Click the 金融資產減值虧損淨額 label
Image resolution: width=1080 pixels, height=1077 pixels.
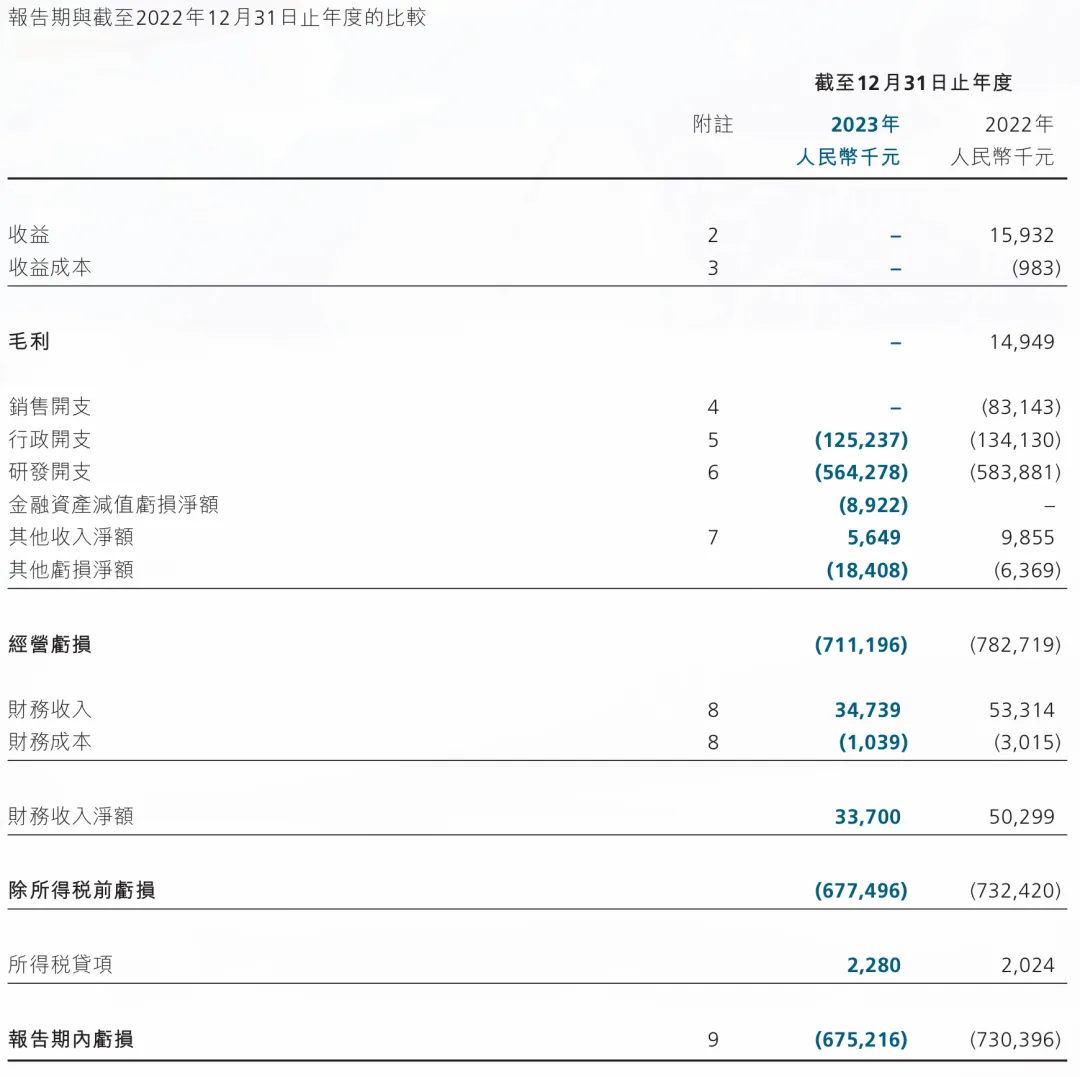pos(113,505)
